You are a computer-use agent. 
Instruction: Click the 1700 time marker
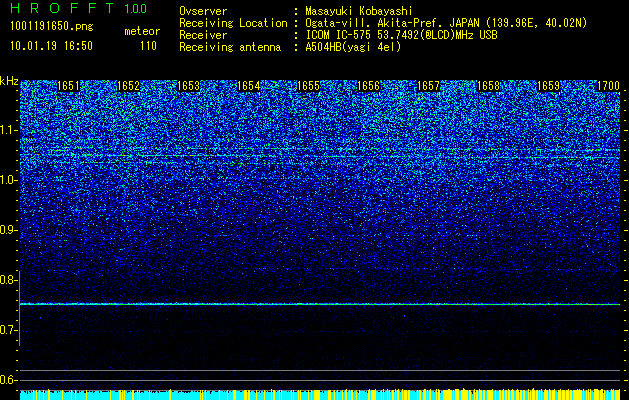click(x=608, y=86)
